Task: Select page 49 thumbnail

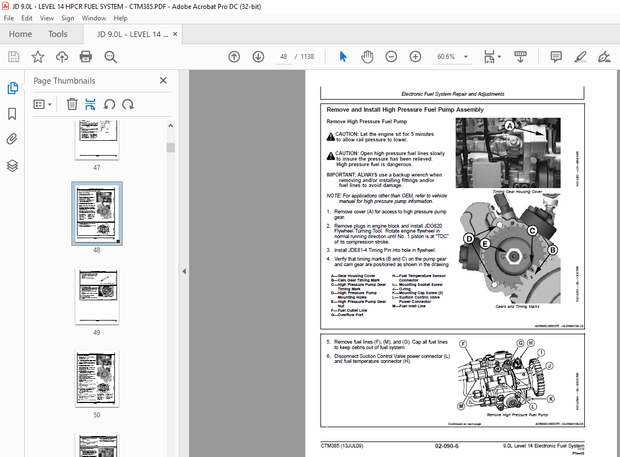Action: [x=97, y=296]
